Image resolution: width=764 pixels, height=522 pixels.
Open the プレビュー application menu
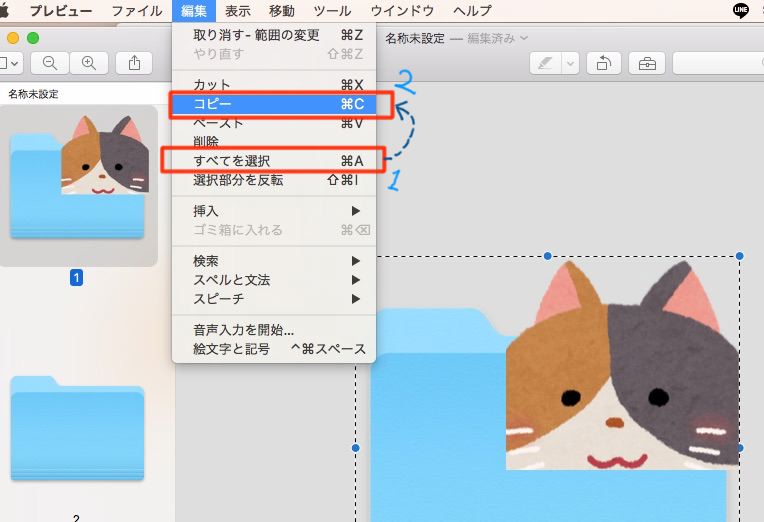(61, 10)
